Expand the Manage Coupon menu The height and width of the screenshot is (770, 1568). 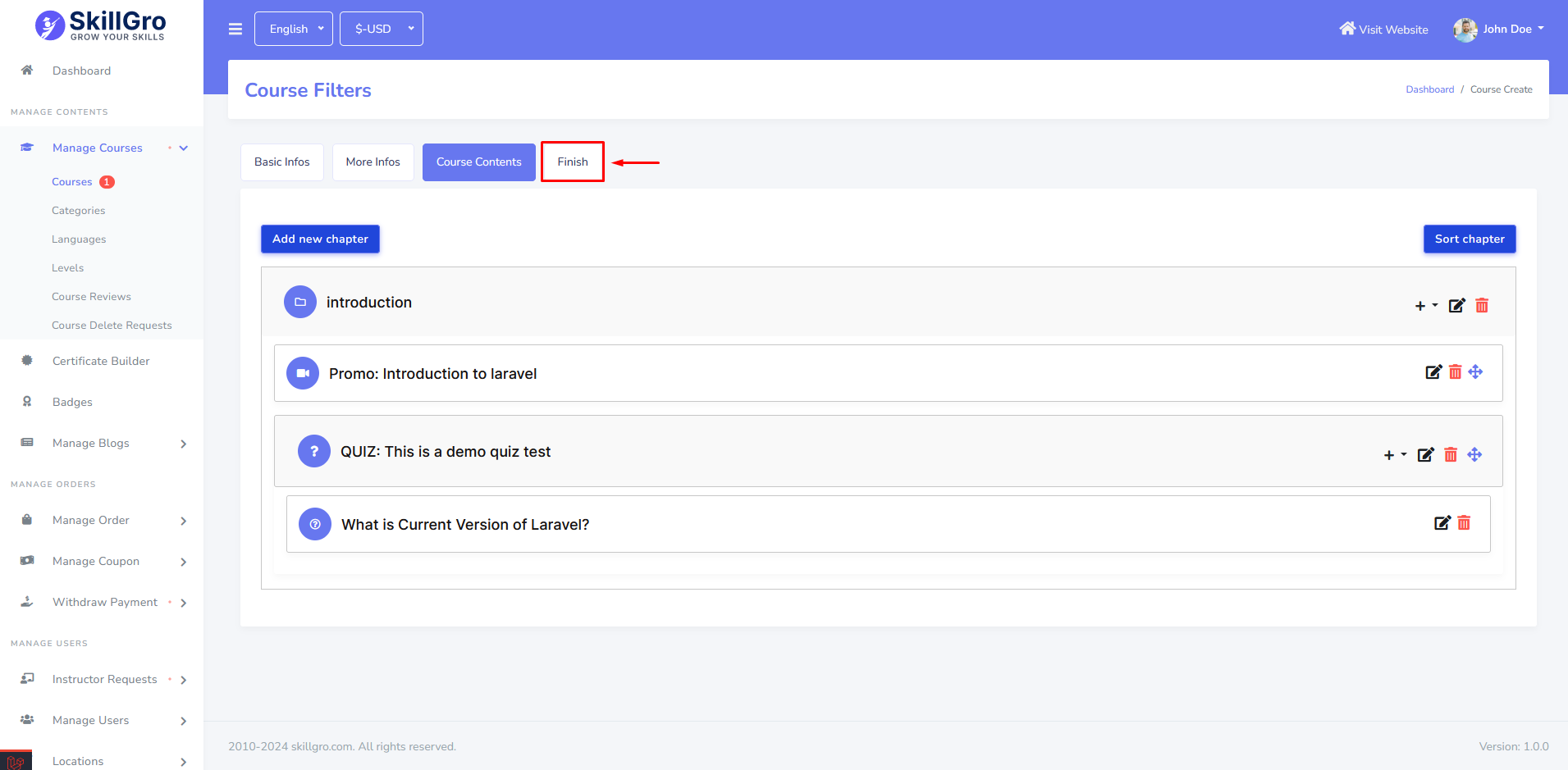pyautogui.click(x=184, y=562)
